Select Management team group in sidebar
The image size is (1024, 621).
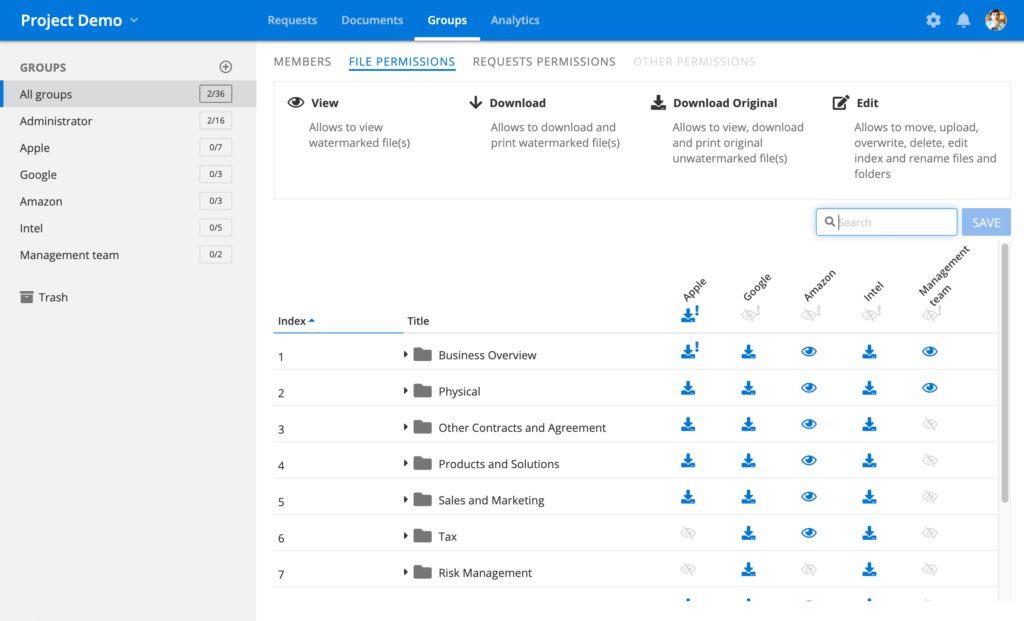click(x=128, y=255)
